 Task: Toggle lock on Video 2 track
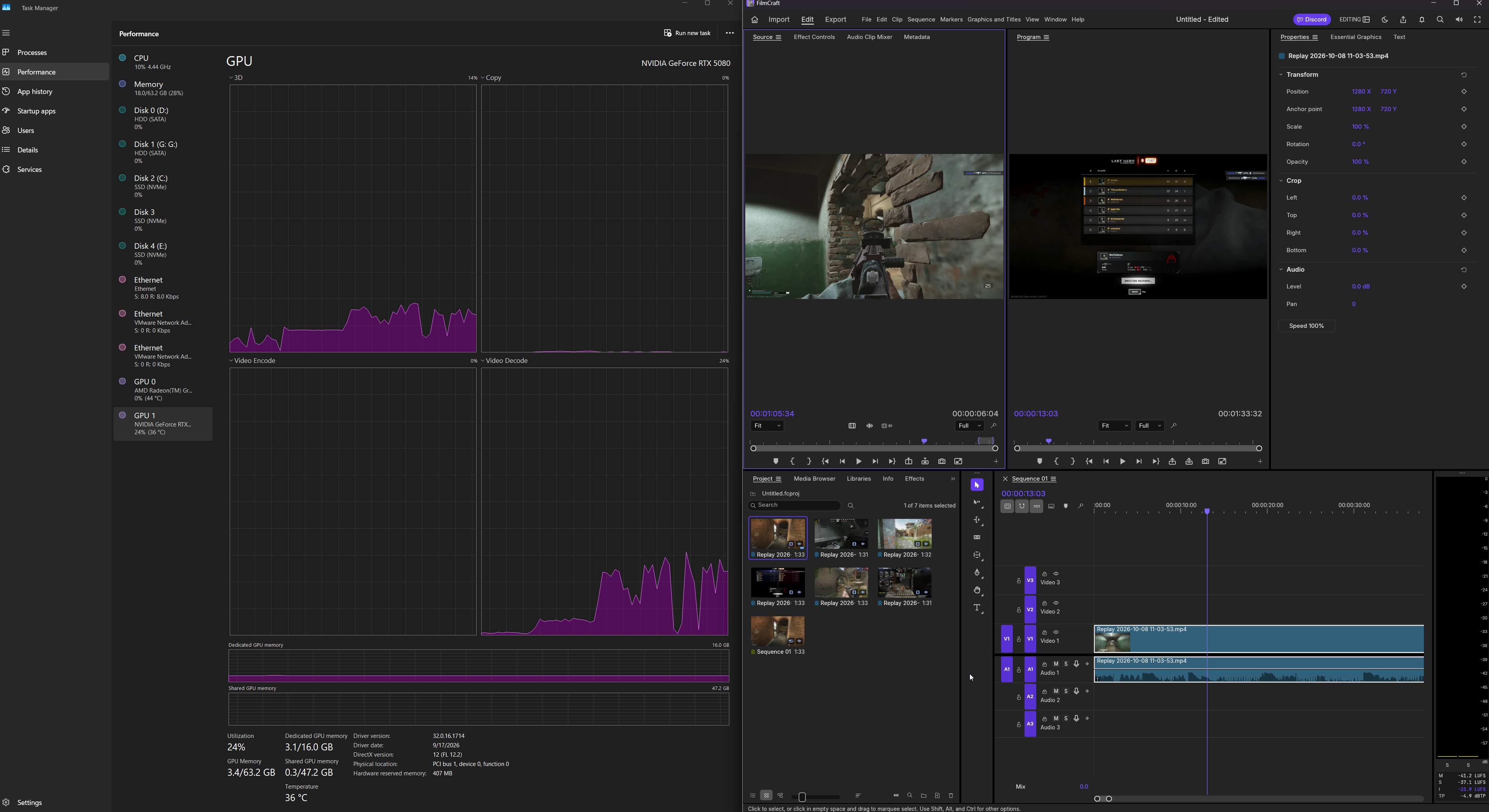coord(1019,610)
